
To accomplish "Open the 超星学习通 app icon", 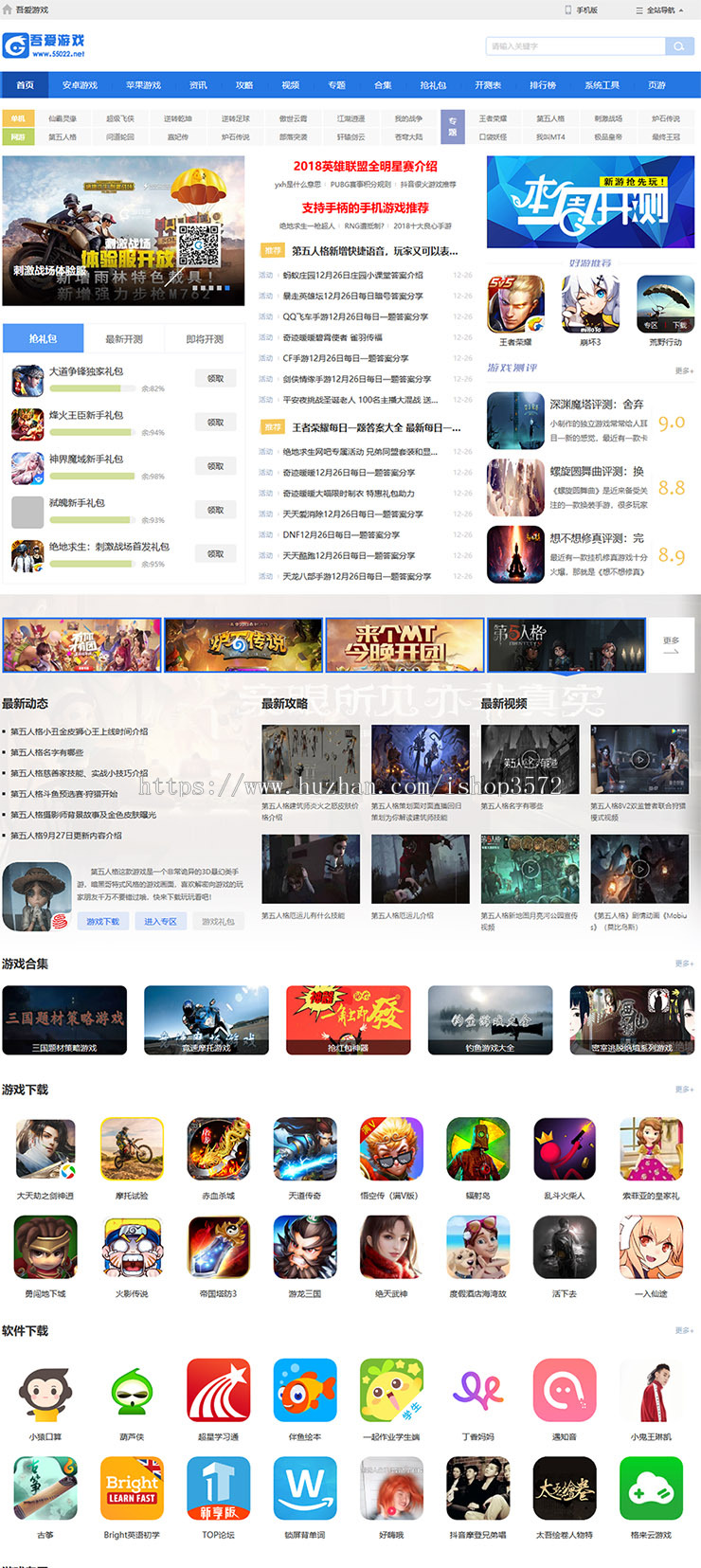I will [219, 1390].
